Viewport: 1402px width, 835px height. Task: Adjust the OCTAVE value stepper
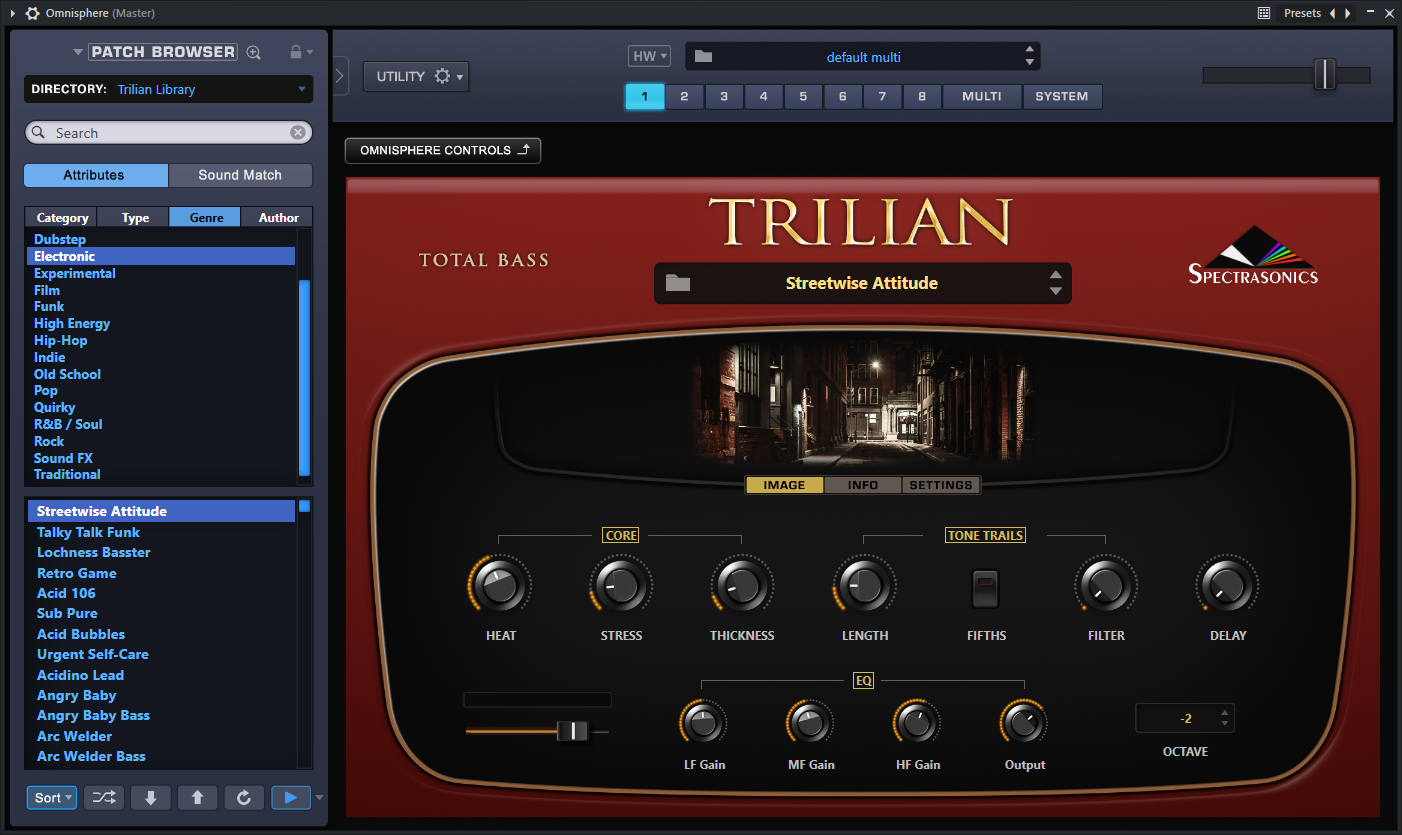tap(1226, 718)
